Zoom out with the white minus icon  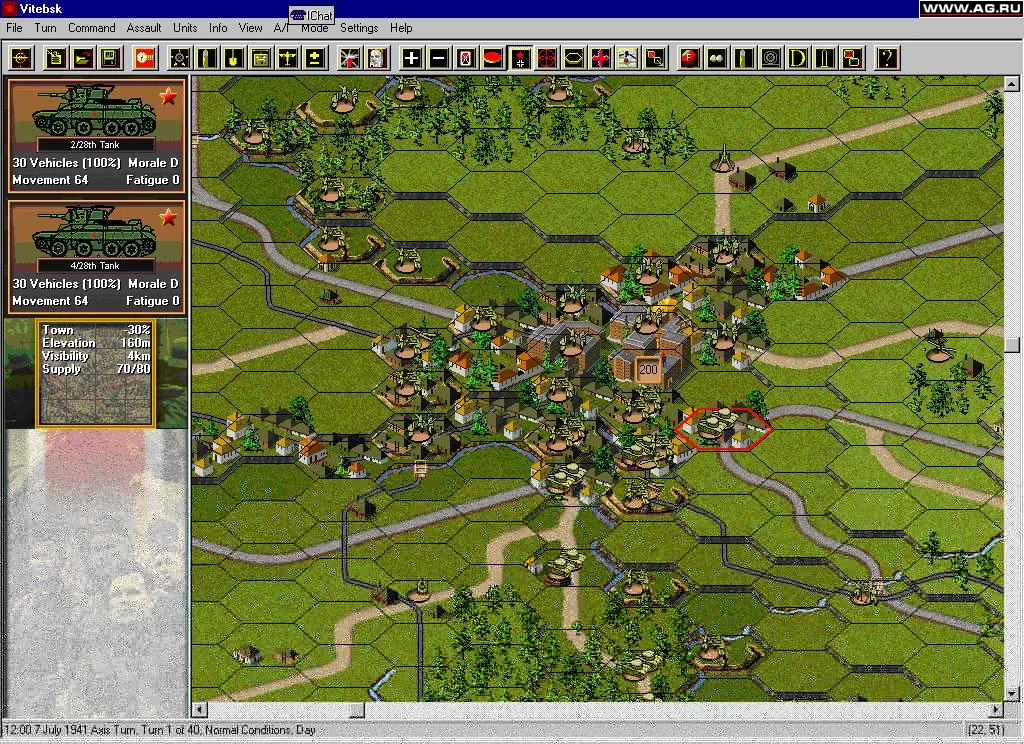(x=438, y=58)
